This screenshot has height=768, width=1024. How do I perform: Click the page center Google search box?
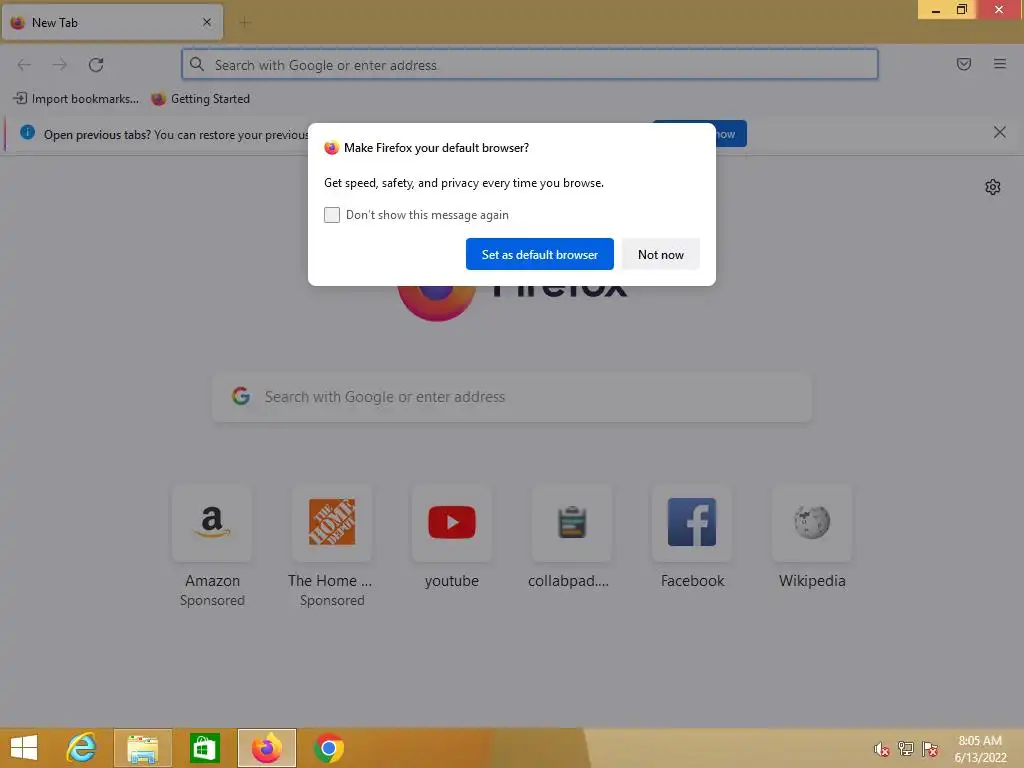(512, 396)
